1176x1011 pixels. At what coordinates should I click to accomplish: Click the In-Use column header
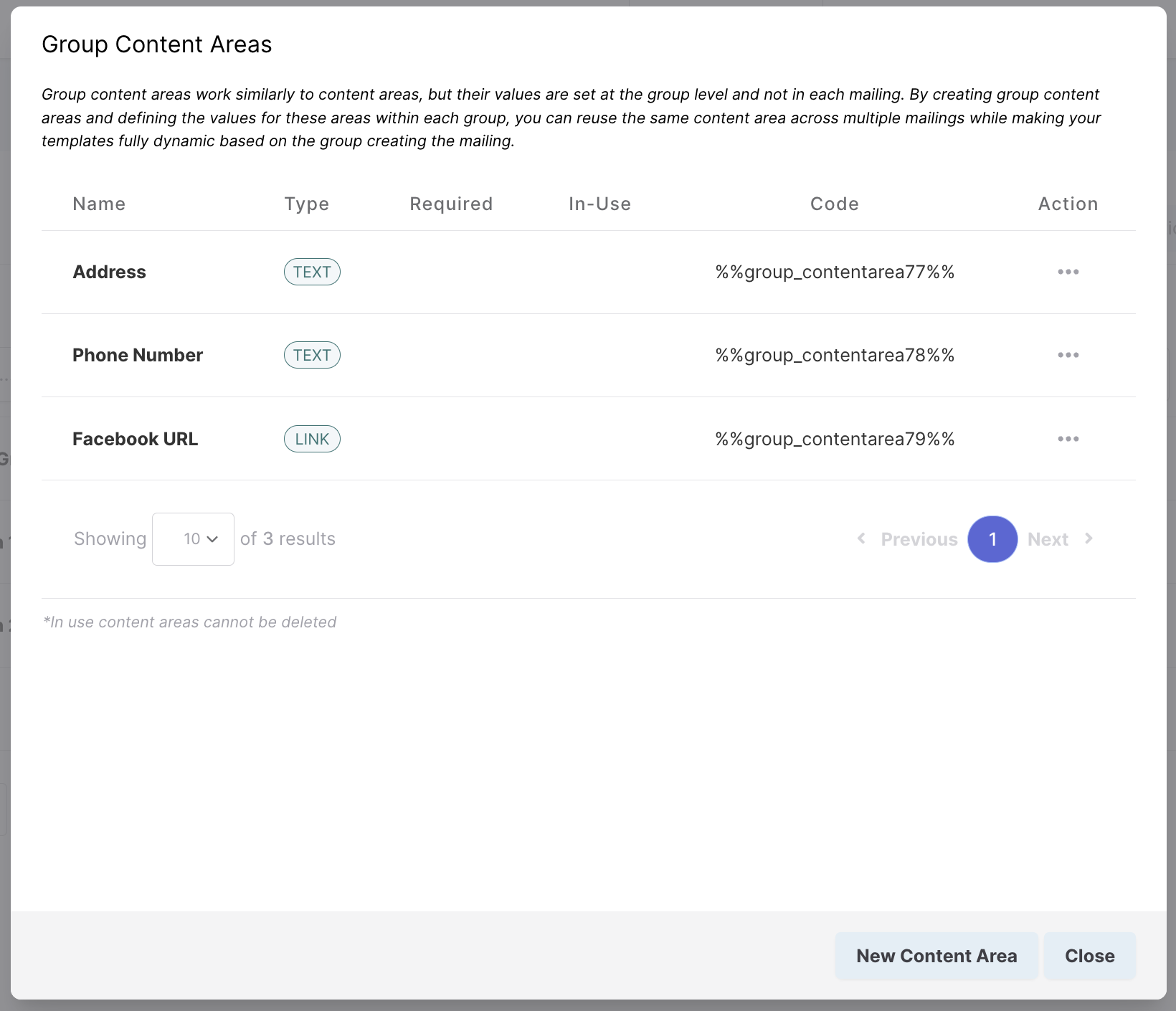tap(599, 204)
